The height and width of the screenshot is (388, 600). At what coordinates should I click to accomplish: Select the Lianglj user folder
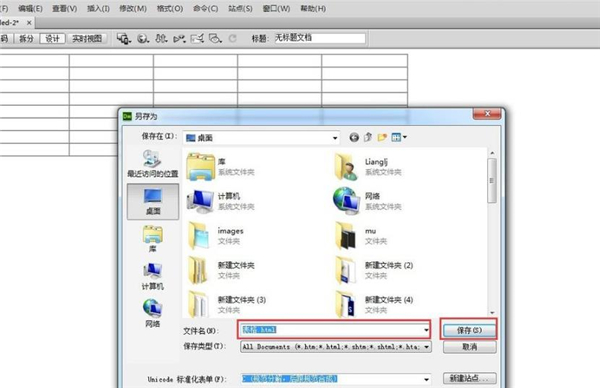point(367,167)
